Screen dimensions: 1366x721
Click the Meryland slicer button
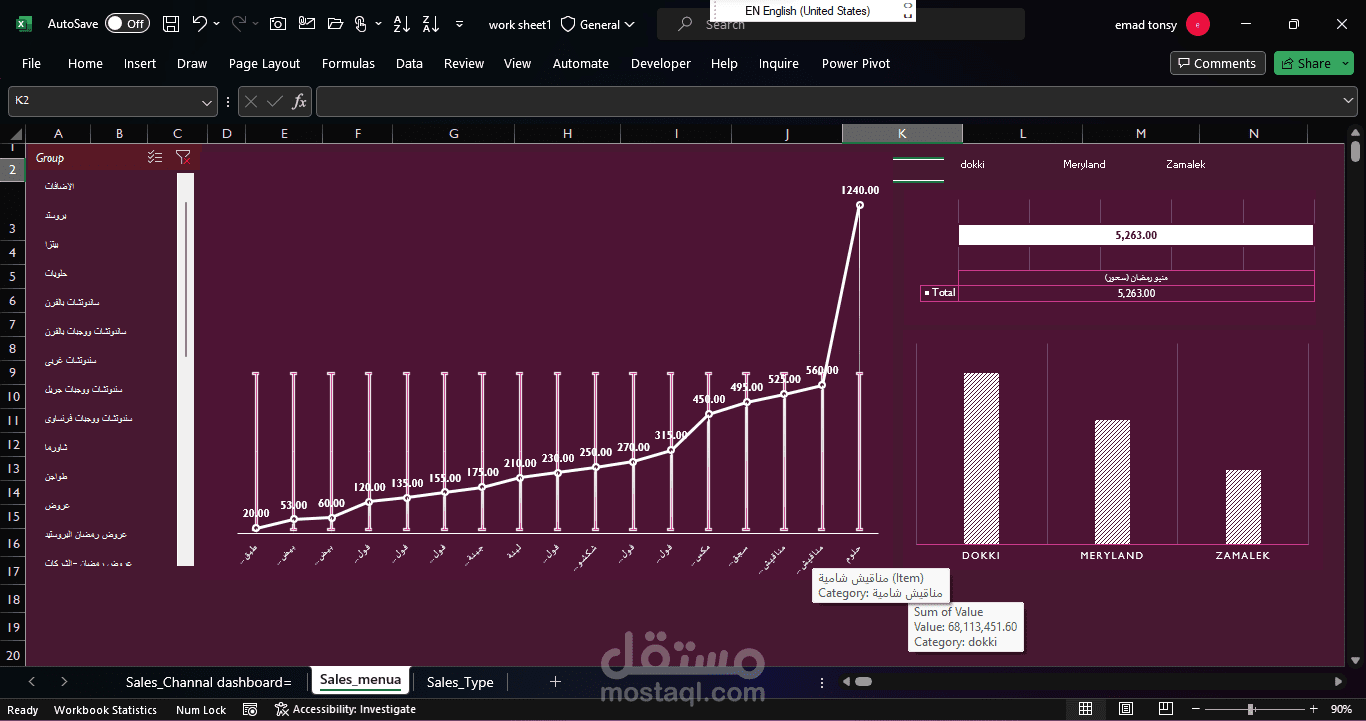tap(1084, 164)
